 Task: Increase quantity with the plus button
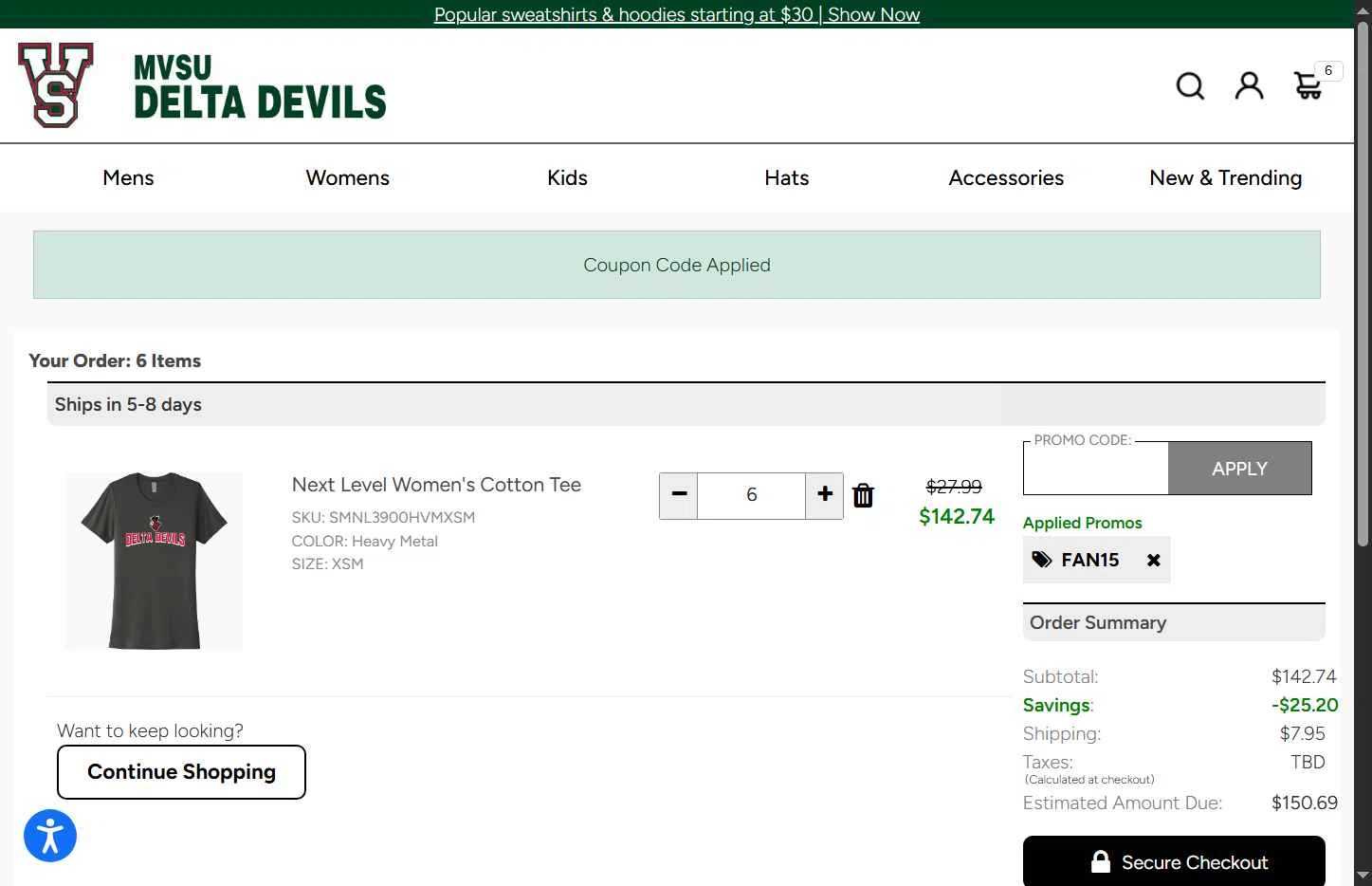(825, 494)
